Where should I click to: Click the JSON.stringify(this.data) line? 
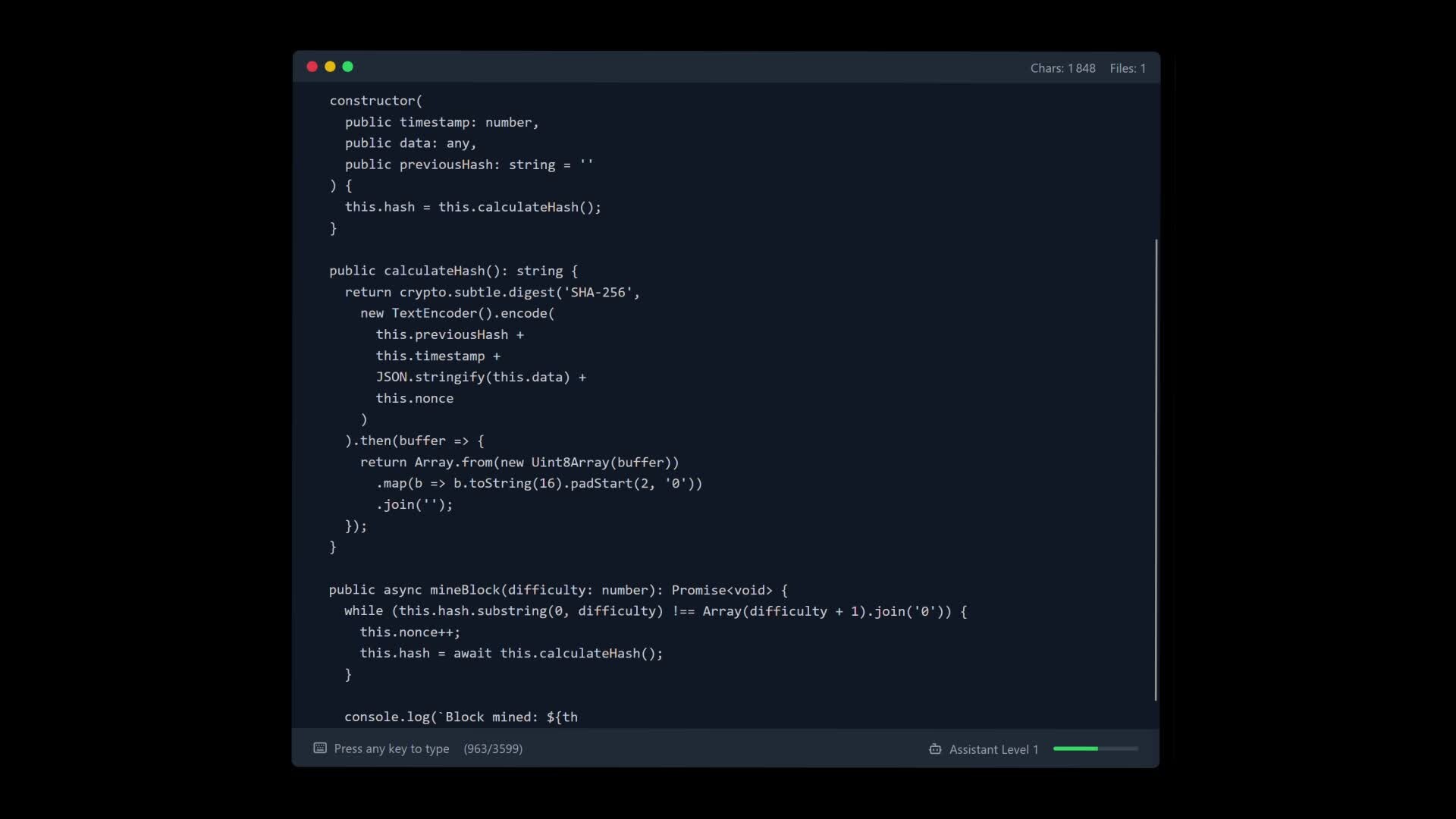point(481,377)
